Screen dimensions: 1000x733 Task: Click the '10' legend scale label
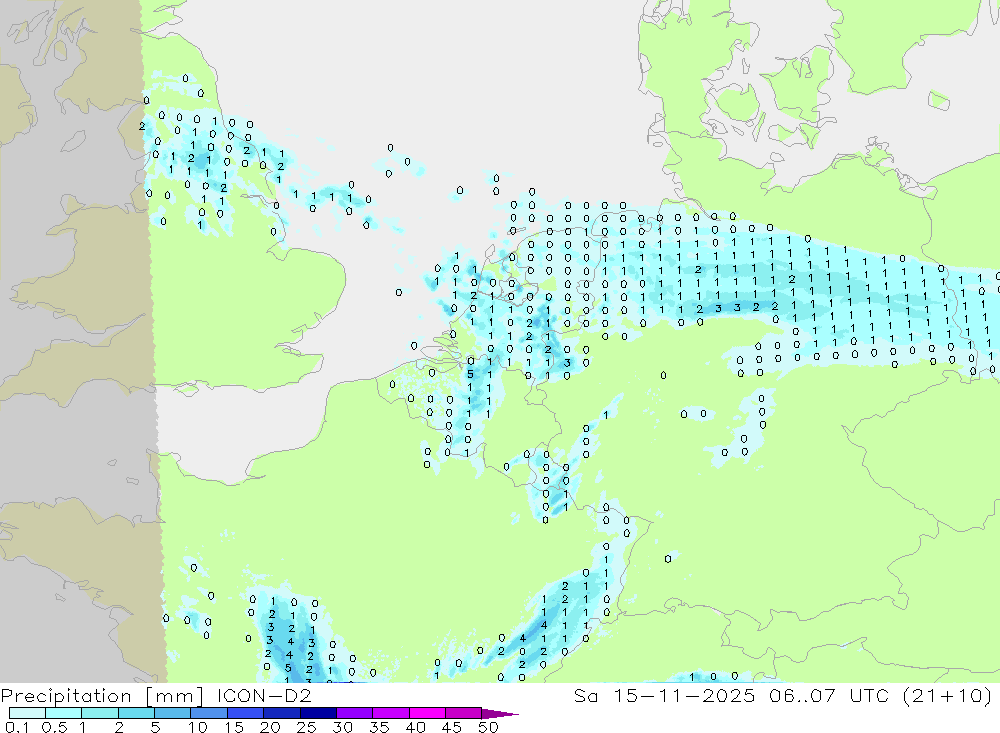197,727
